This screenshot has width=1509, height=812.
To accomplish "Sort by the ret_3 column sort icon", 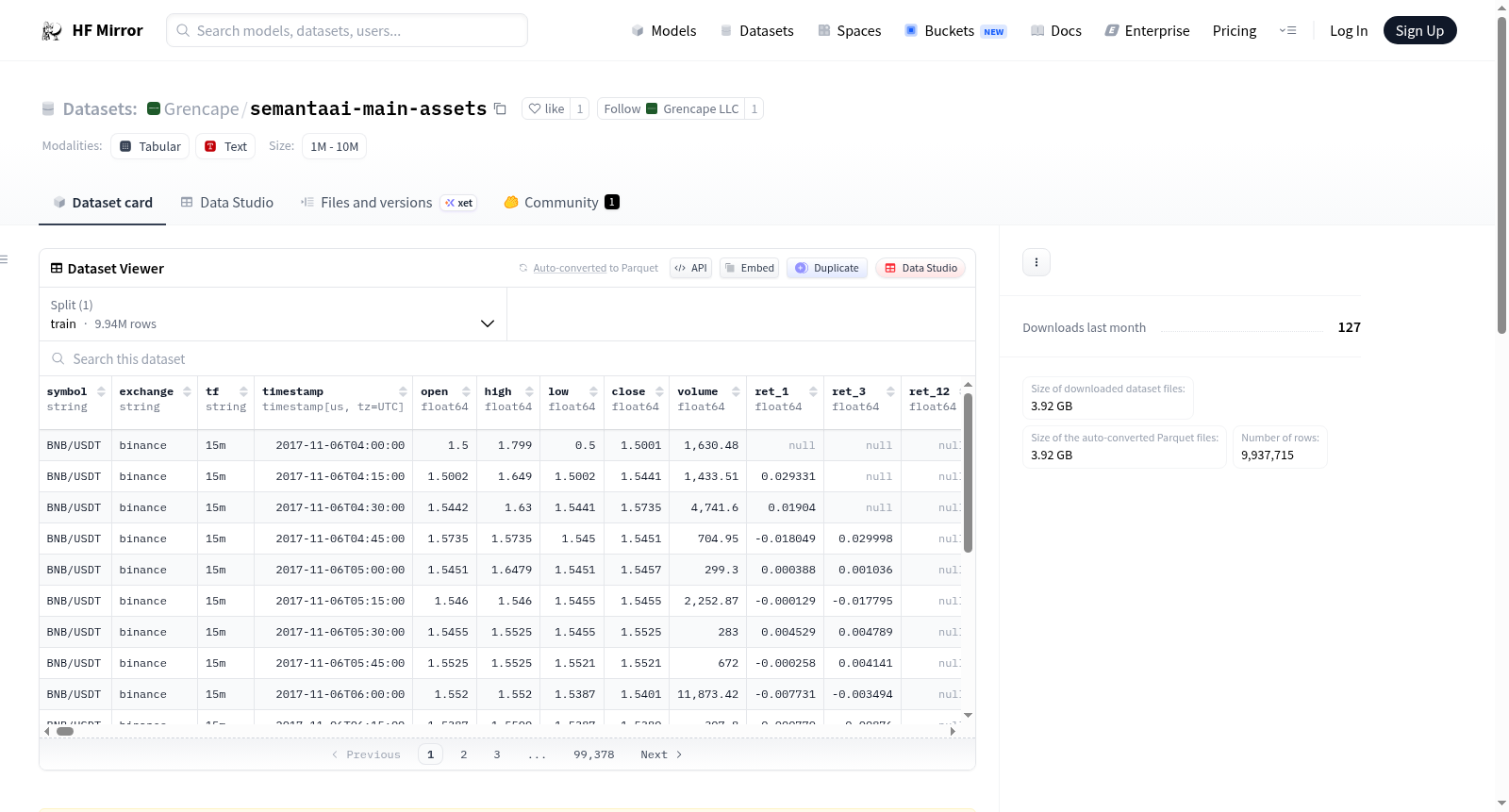I will coord(890,391).
